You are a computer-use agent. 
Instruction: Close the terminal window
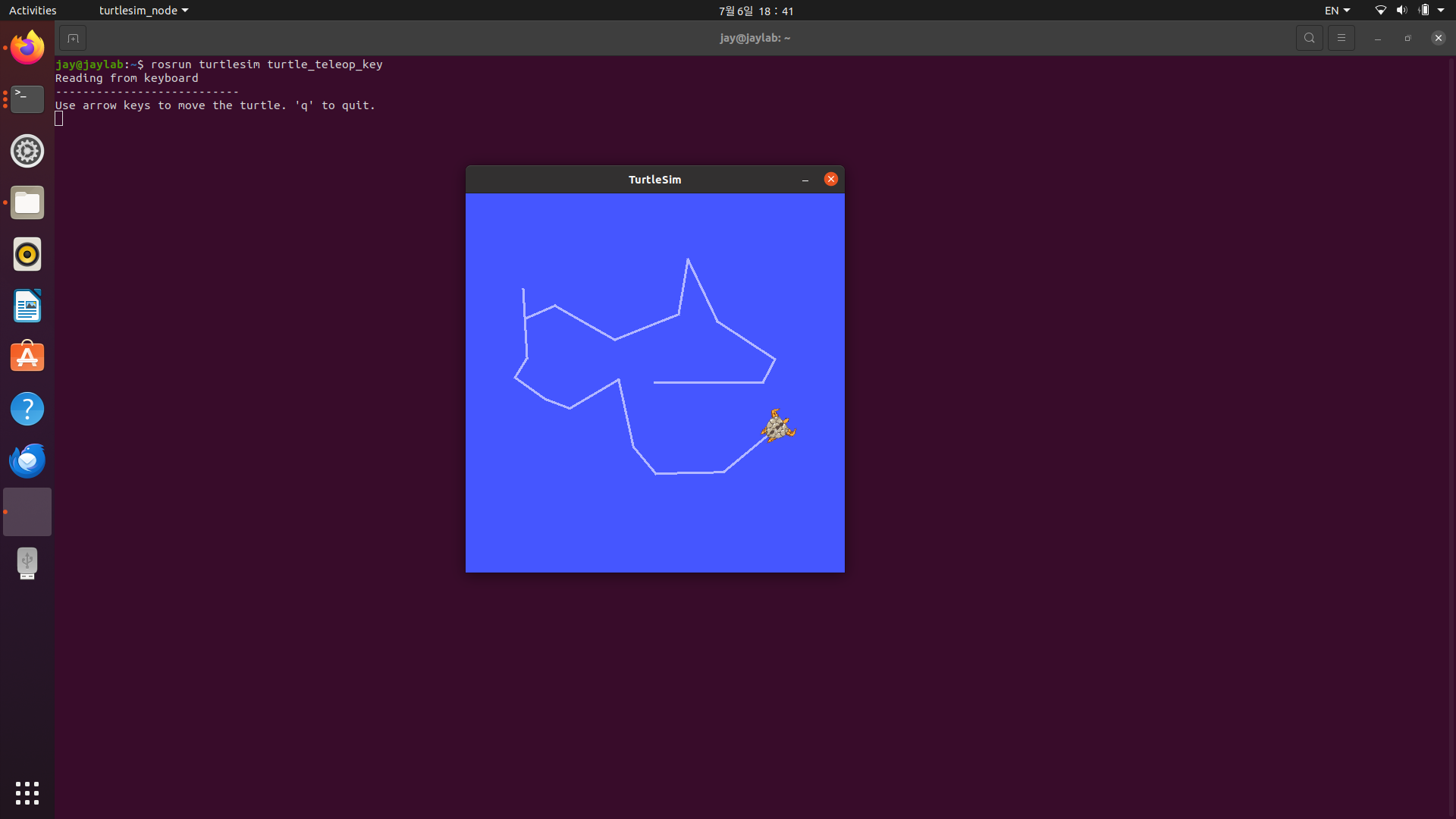1439,38
